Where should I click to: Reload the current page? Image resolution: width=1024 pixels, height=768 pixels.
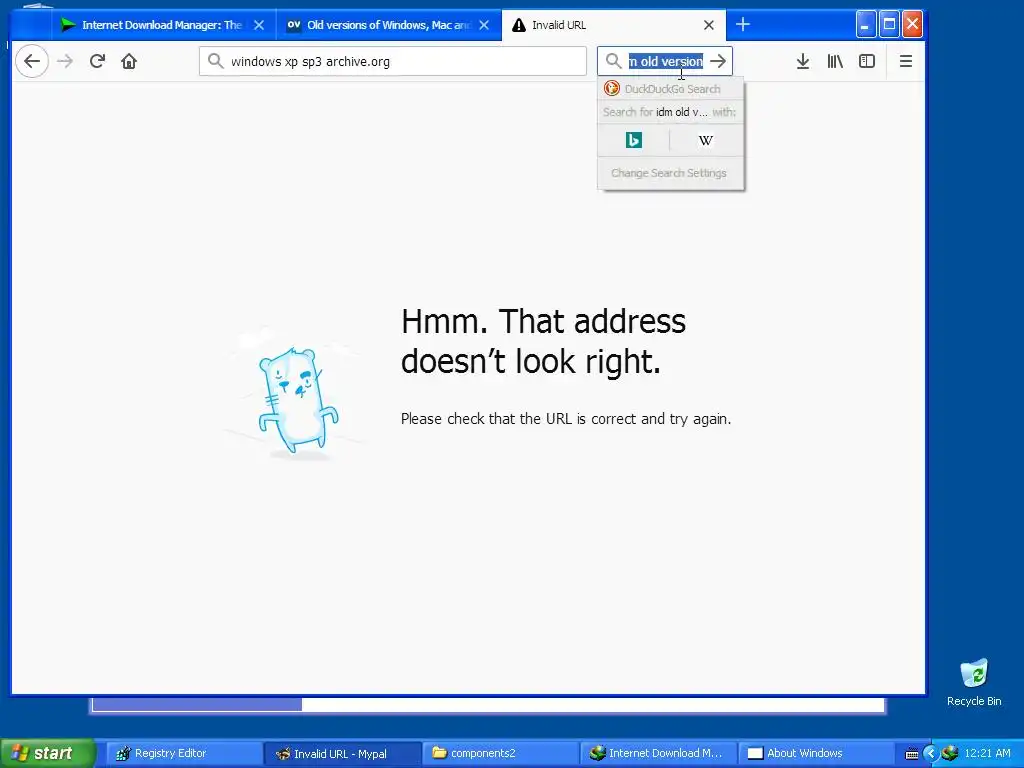[97, 61]
